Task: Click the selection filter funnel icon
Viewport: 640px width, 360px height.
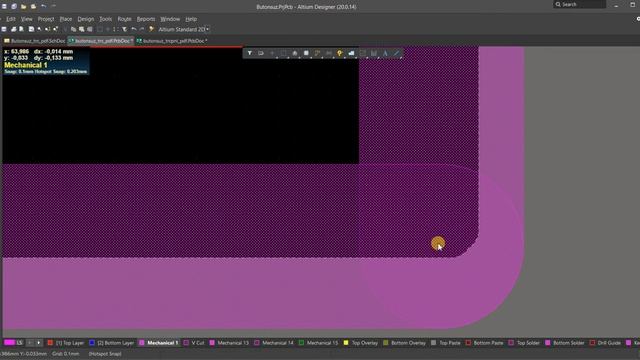Action: pyautogui.click(x=249, y=53)
